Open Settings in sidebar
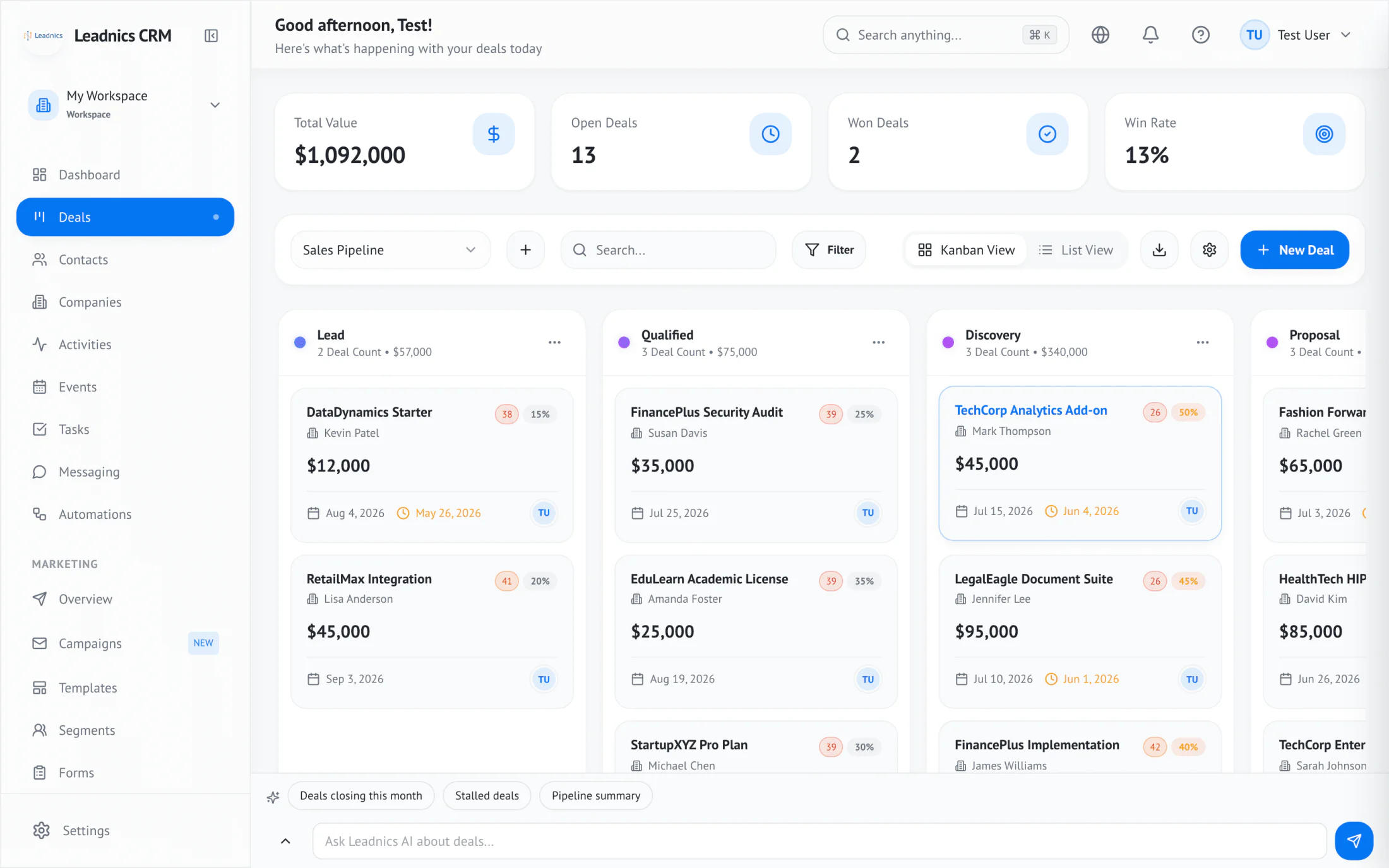Image resolution: width=1389 pixels, height=868 pixels. 125,831
